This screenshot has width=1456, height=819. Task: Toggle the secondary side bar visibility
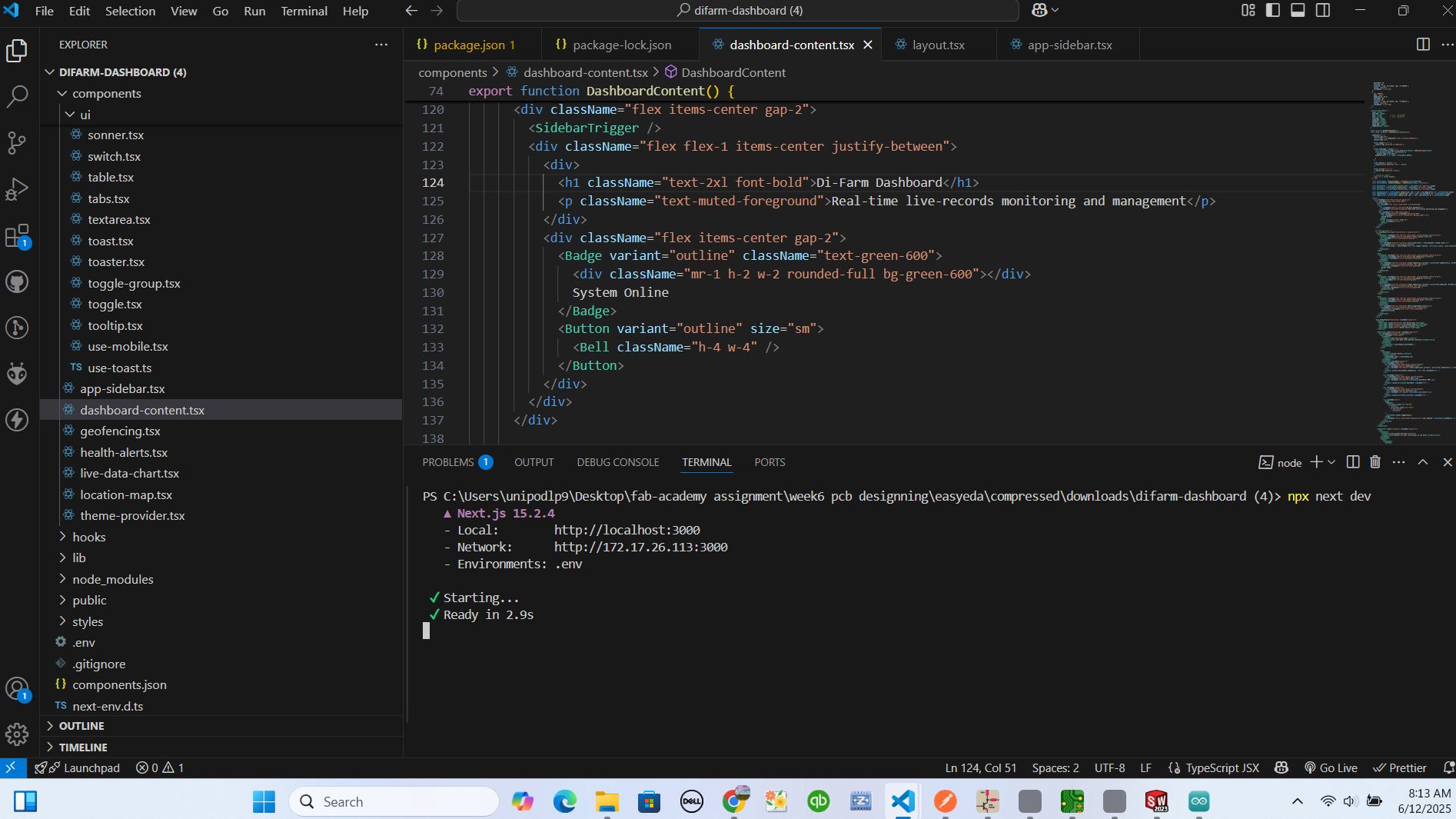tap(1323, 10)
